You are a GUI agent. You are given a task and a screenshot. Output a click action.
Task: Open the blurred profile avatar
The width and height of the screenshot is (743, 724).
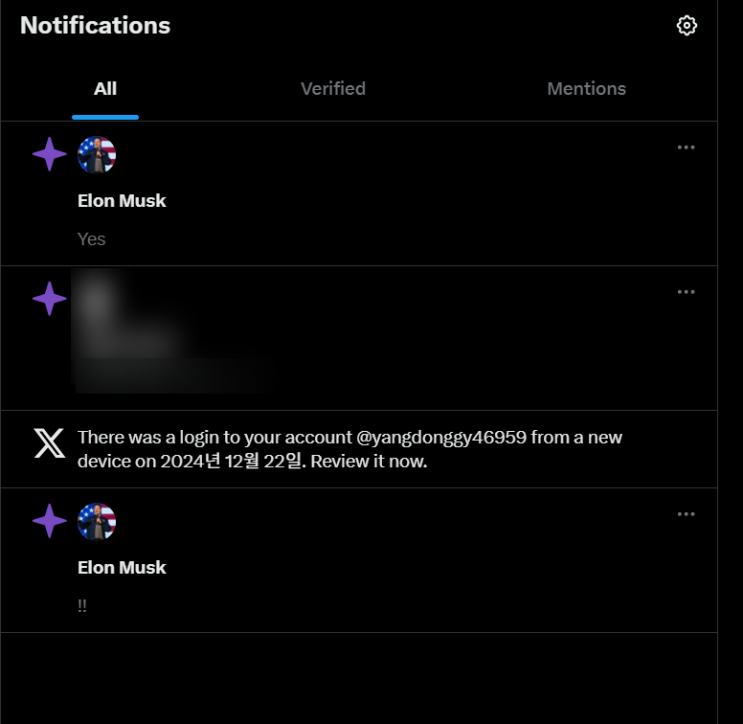point(97,300)
